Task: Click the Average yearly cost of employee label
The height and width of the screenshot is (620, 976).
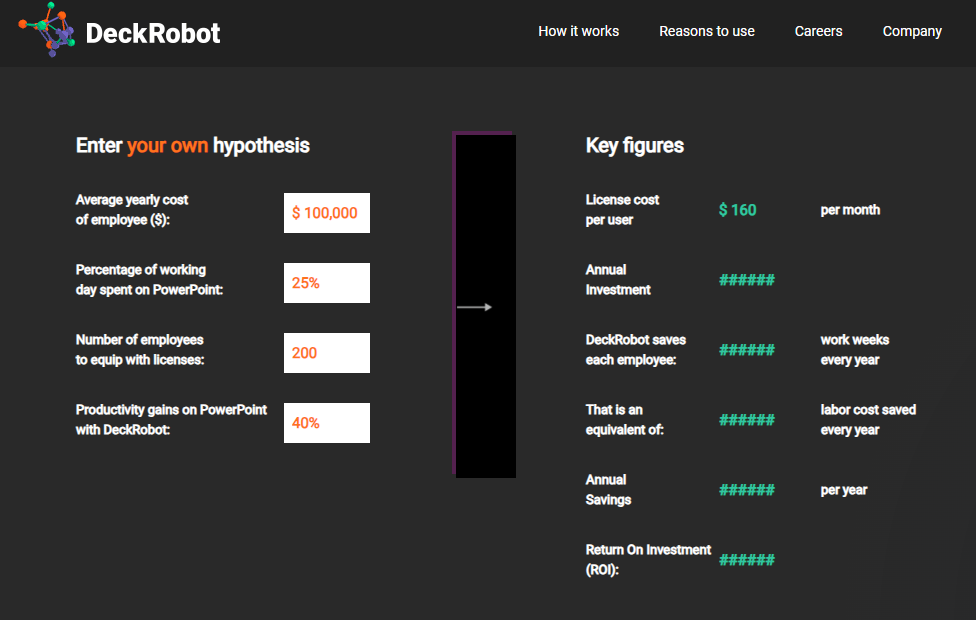Action: (131, 210)
